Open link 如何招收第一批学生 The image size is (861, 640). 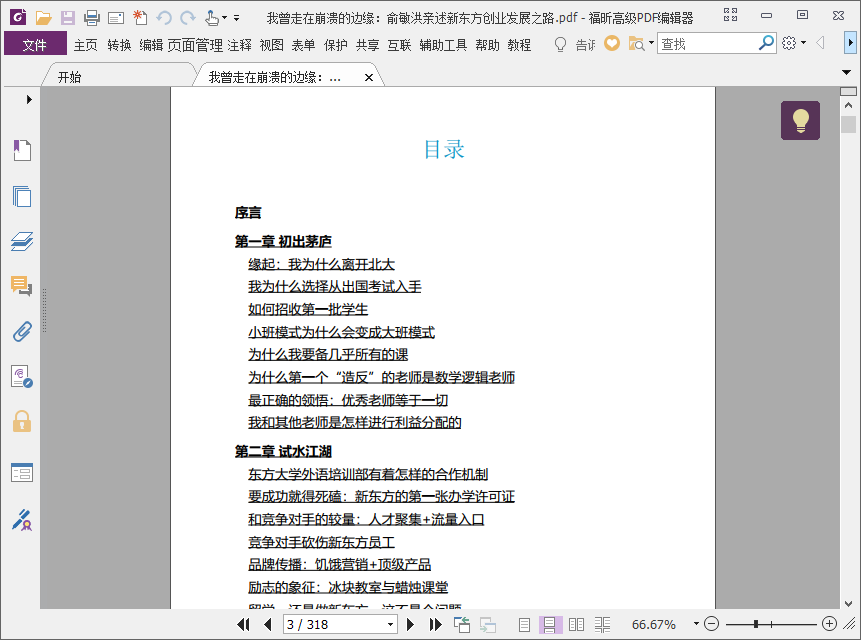(x=308, y=310)
